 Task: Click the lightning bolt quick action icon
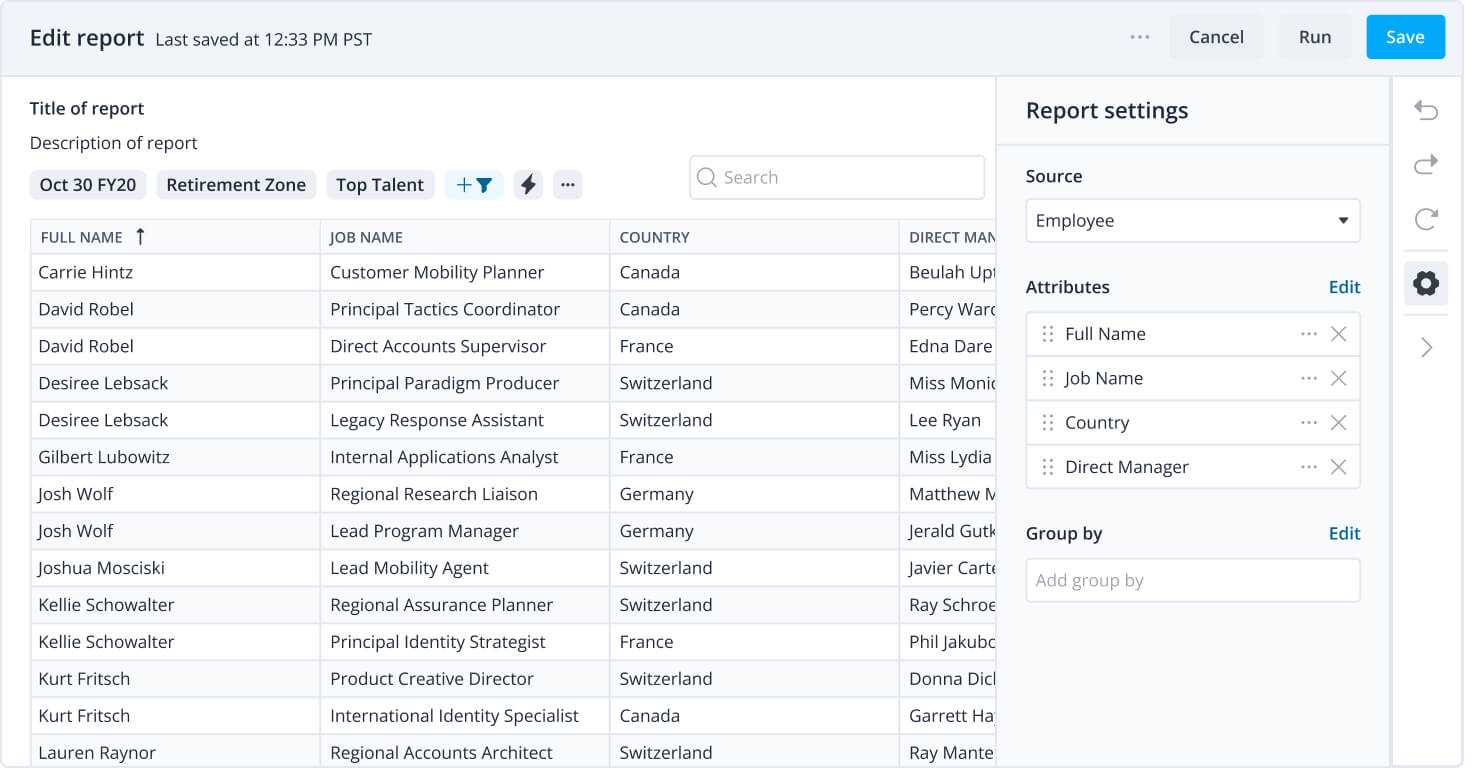coord(528,185)
